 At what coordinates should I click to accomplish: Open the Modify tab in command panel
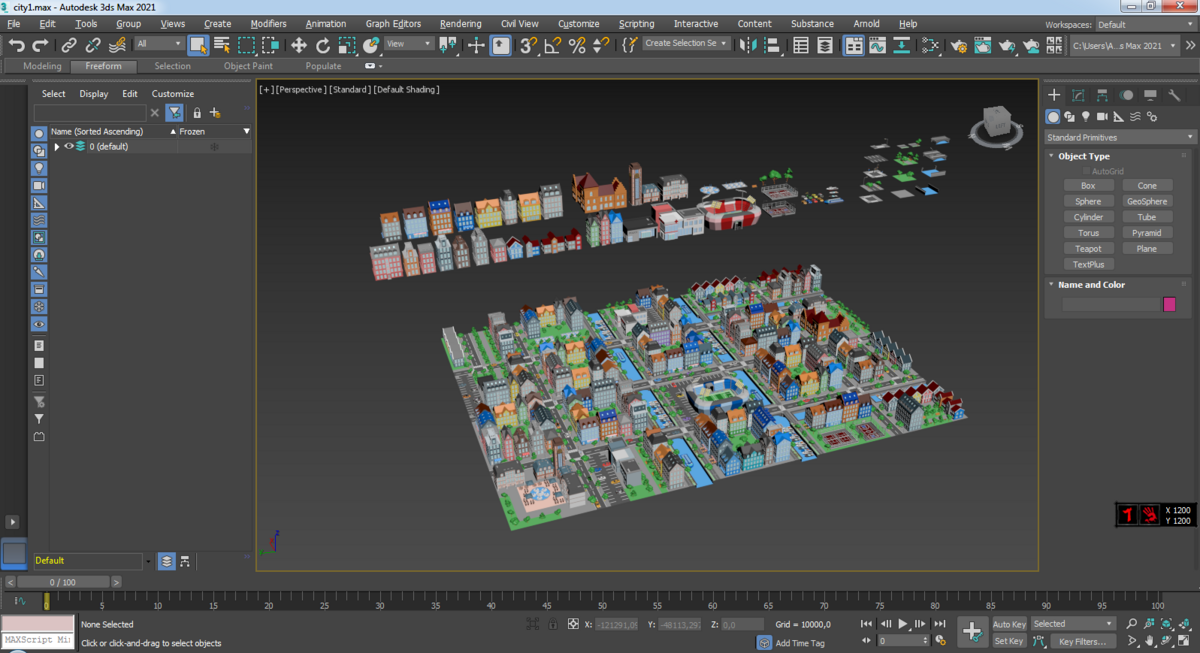(x=1078, y=95)
